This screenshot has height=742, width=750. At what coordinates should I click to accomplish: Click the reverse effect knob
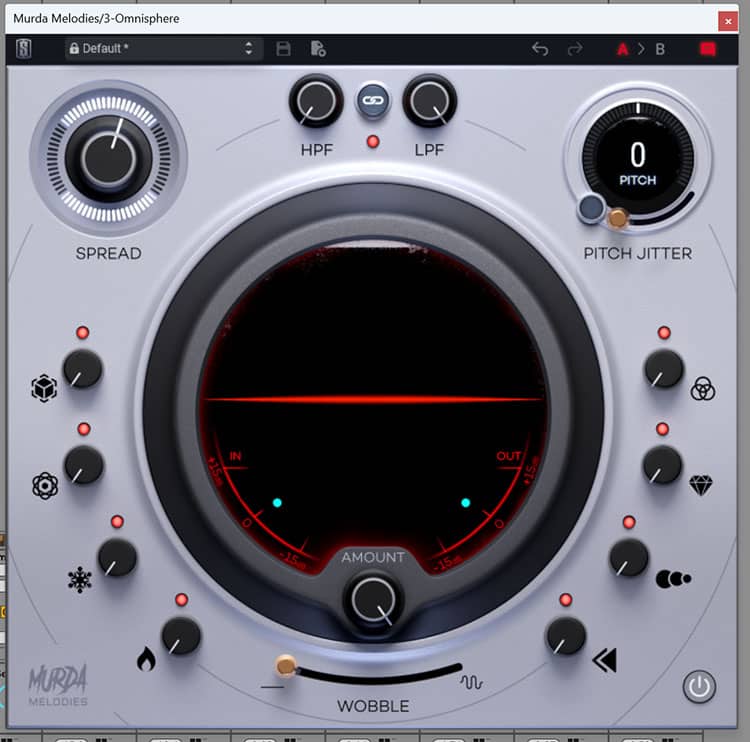coord(566,636)
